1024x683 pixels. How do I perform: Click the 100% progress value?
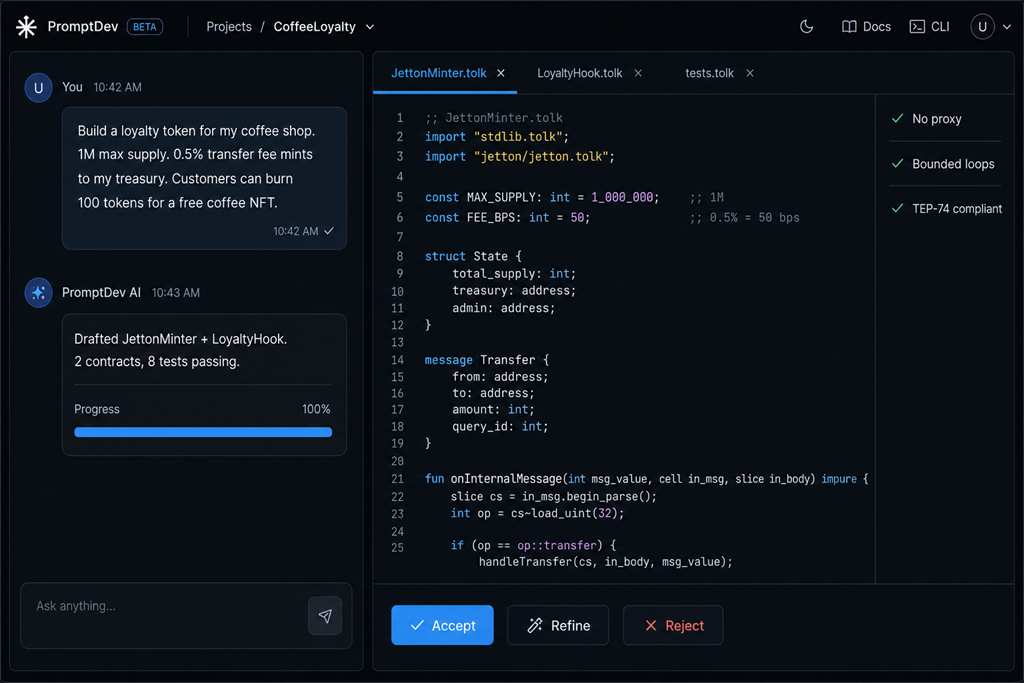(x=316, y=409)
